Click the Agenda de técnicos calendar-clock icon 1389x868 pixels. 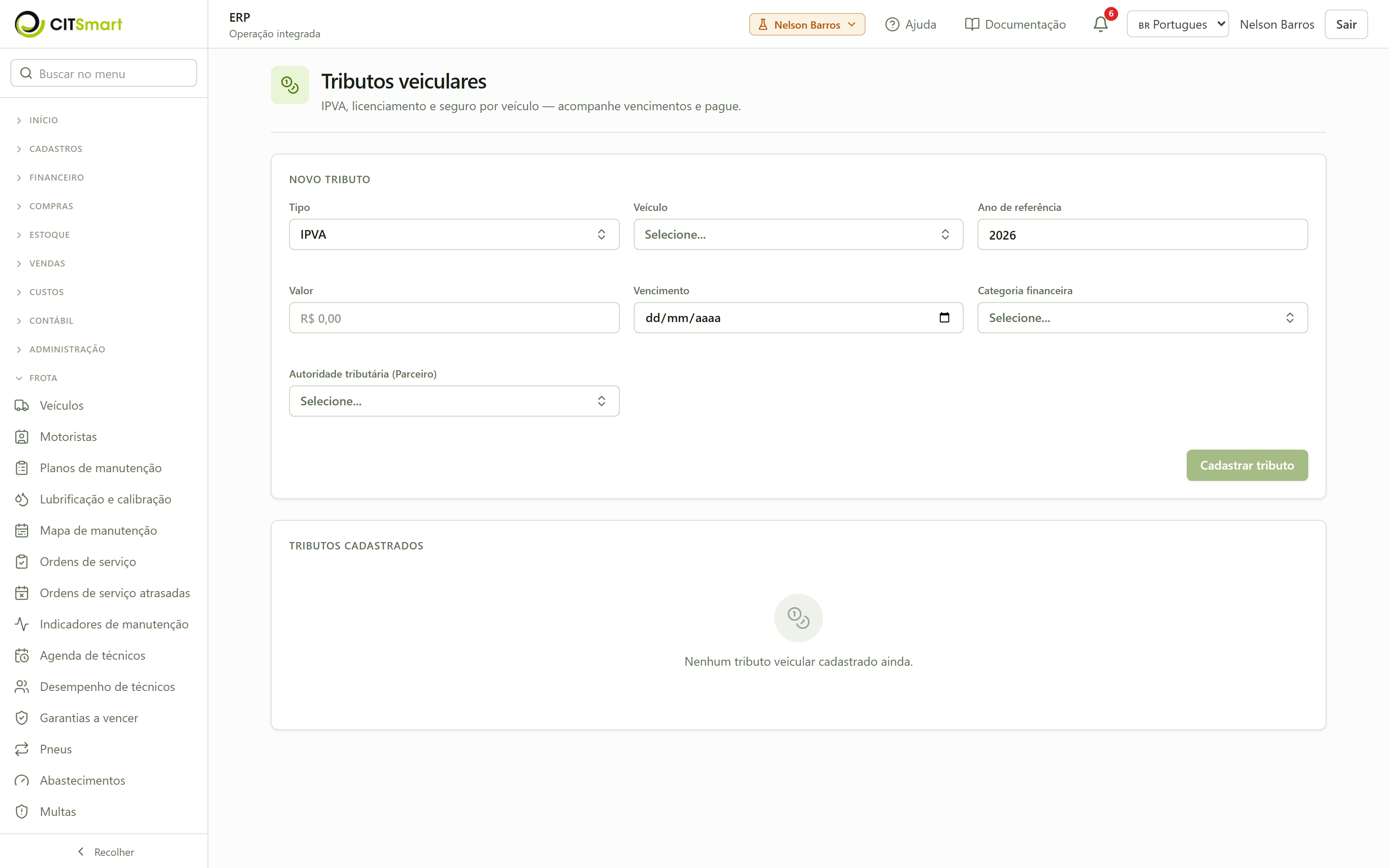pos(22,656)
